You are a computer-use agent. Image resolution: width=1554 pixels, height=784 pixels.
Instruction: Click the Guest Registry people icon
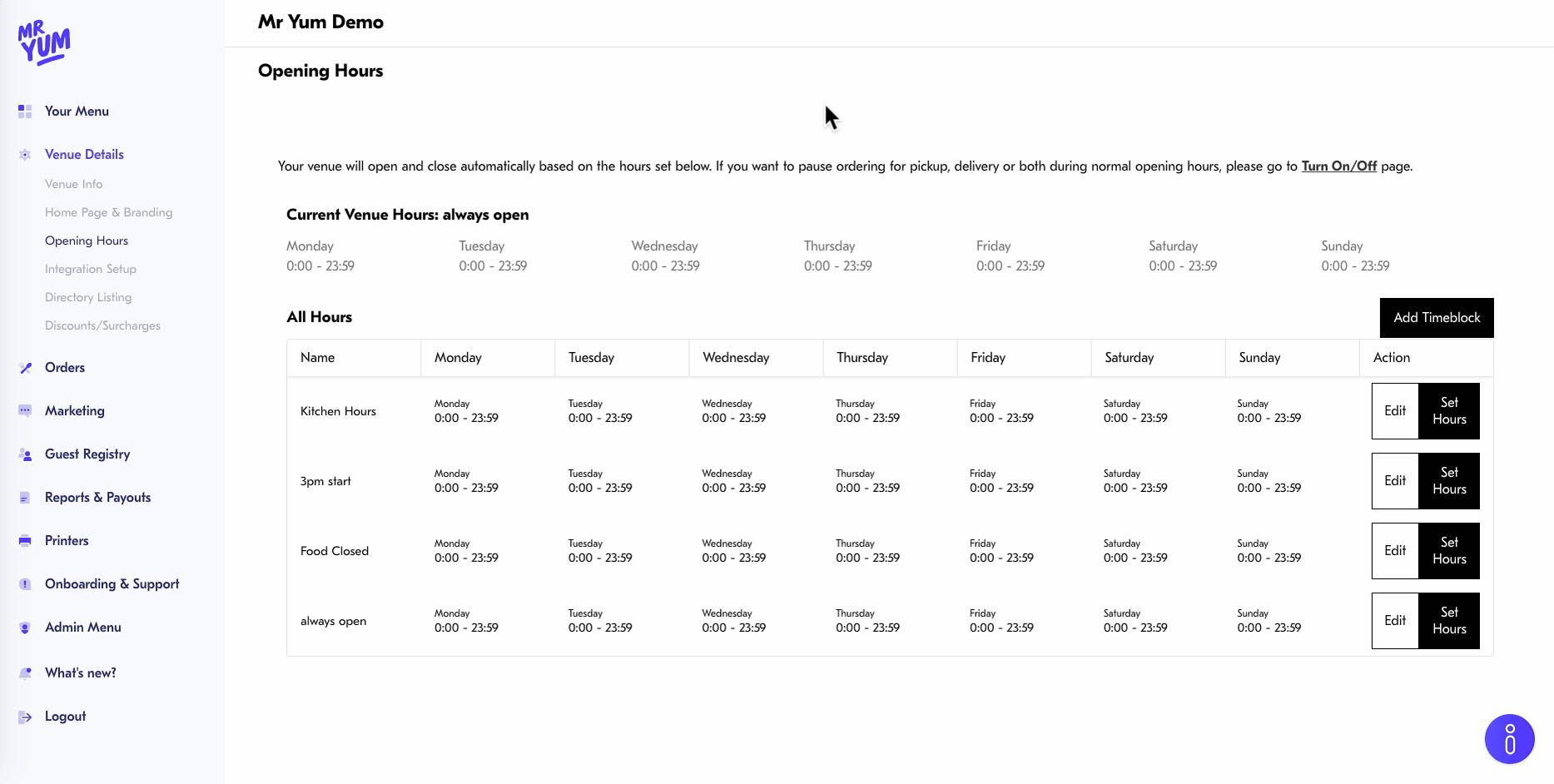tap(25, 454)
